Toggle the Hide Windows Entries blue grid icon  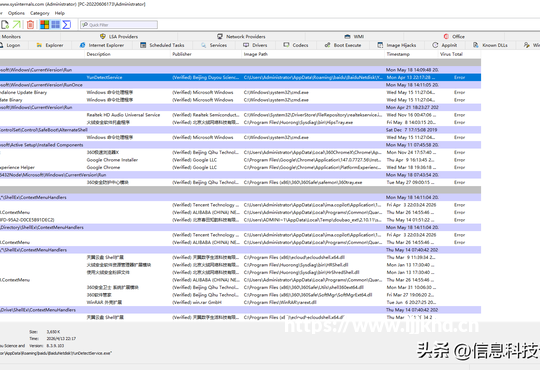55,24
